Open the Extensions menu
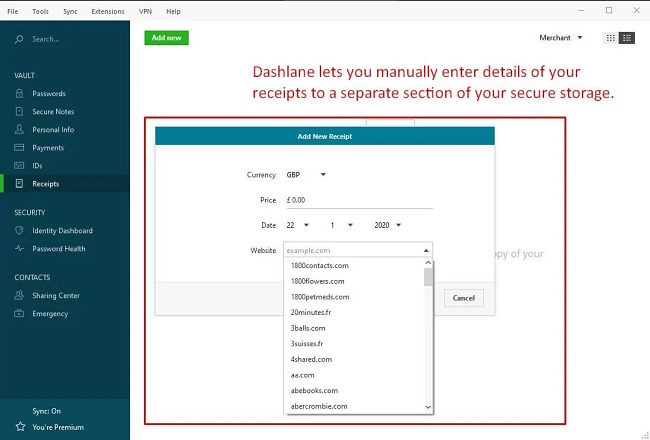 108,12
